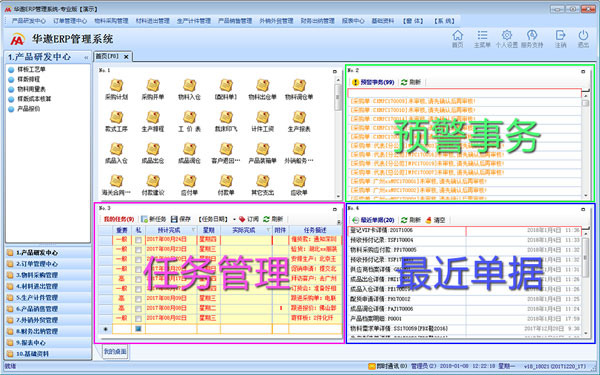Open the 主菜单 list icon
Screen dimensions: 600x375
coord(482,39)
